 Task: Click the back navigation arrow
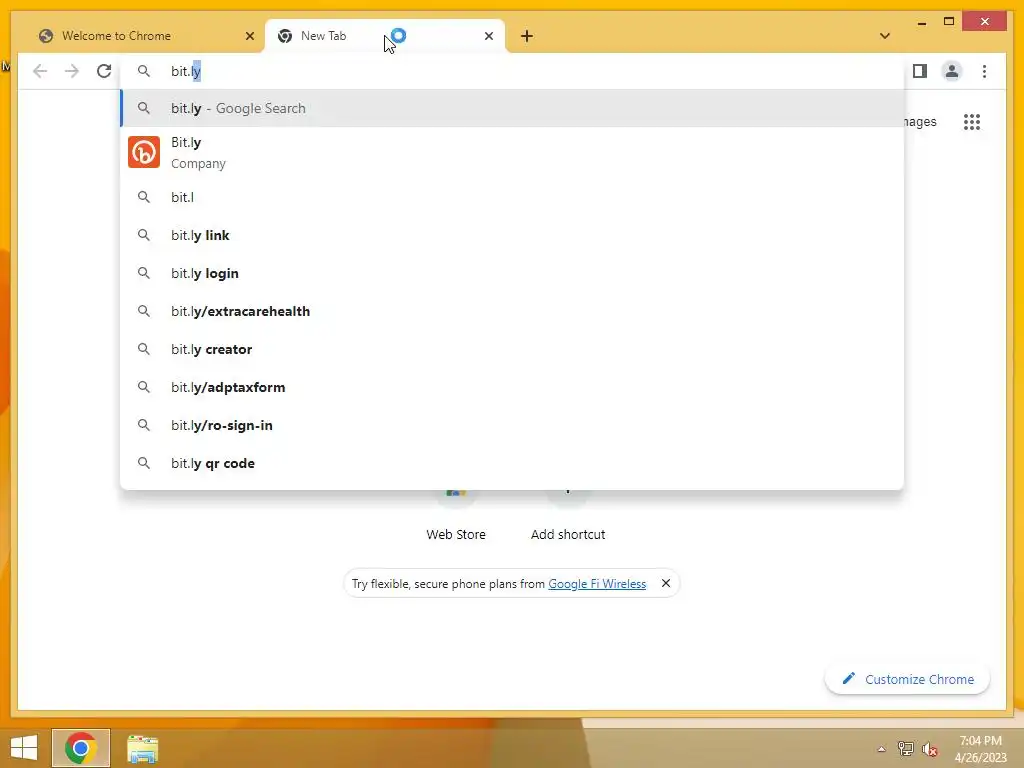(40, 71)
